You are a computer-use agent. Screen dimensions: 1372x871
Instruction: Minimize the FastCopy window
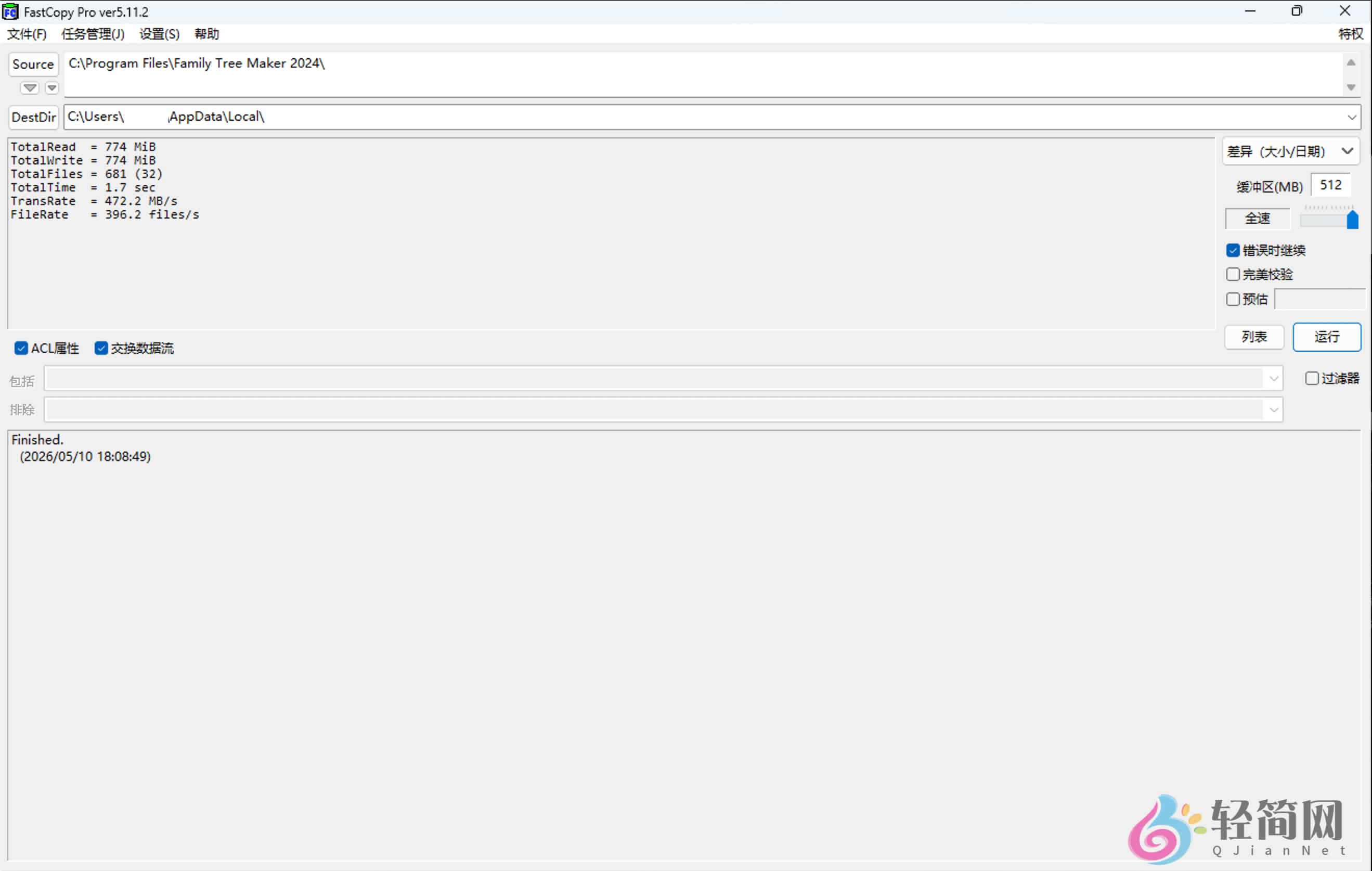pyautogui.click(x=1250, y=11)
